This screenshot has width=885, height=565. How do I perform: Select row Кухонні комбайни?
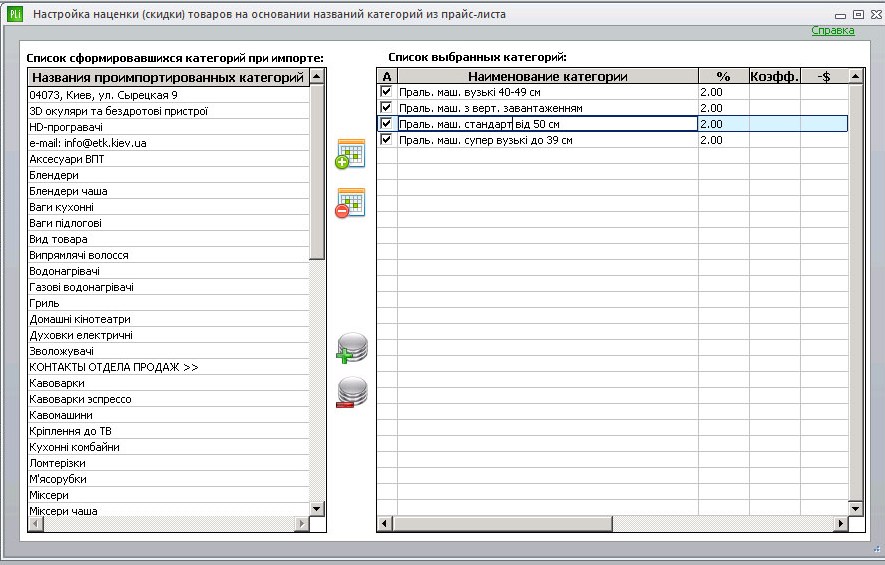[168, 447]
